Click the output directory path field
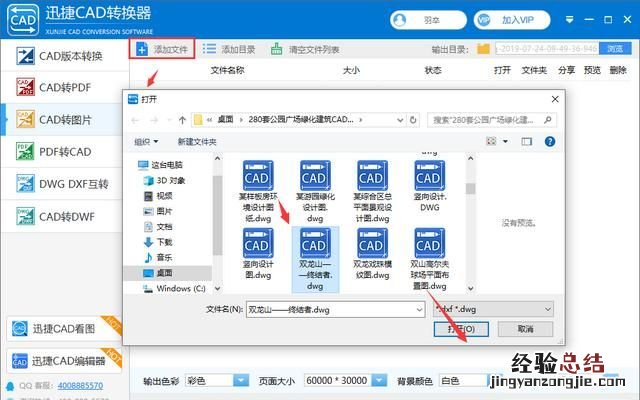 click(547, 49)
